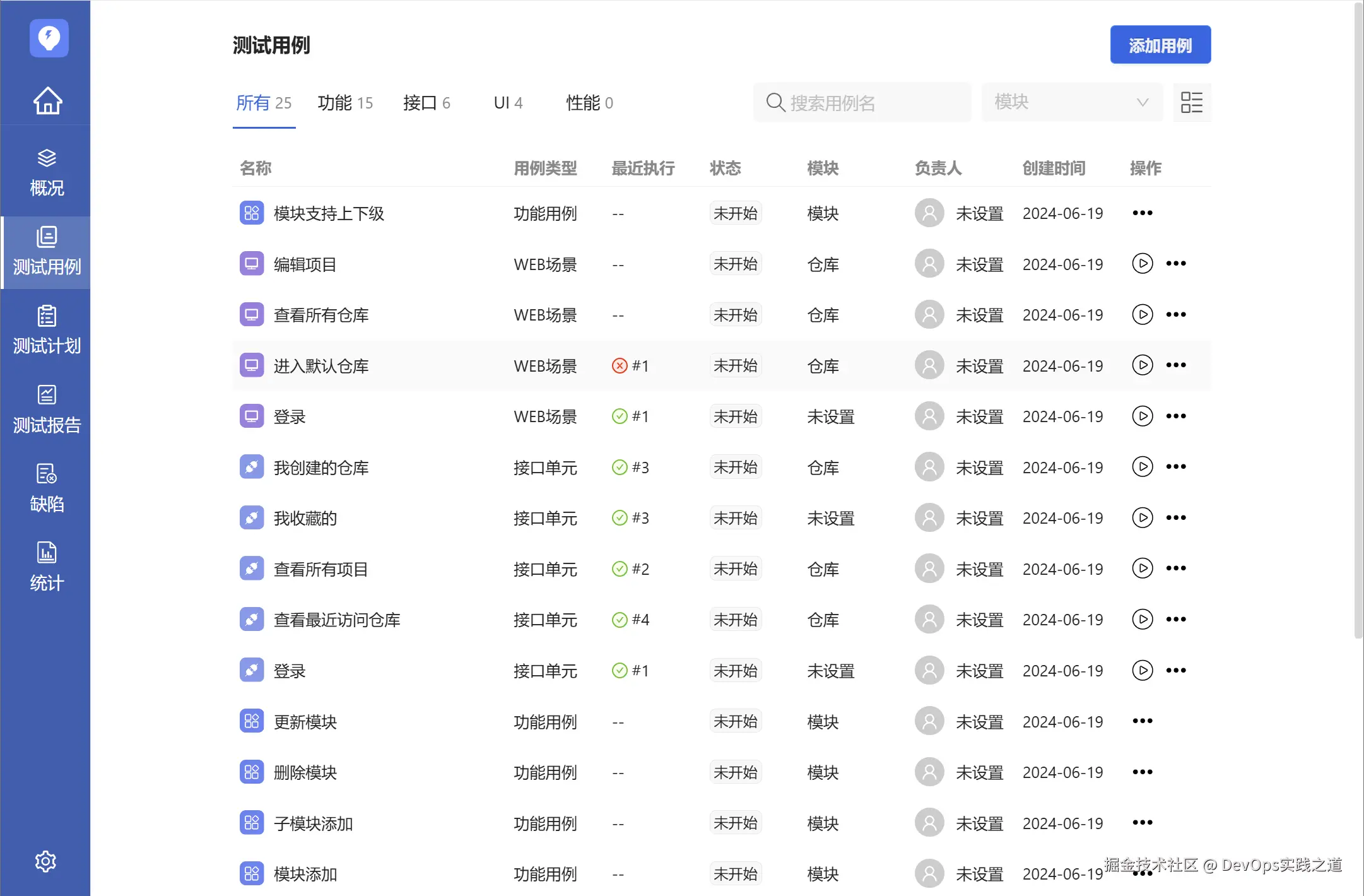Open the 进入默认仓库 test case
This screenshot has width=1364, height=896.
coord(320,366)
